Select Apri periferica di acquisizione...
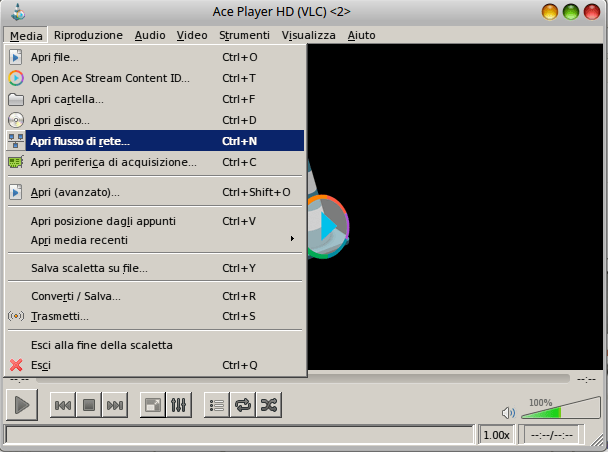The image size is (608, 452). pyautogui.click(x=155, y=162)
